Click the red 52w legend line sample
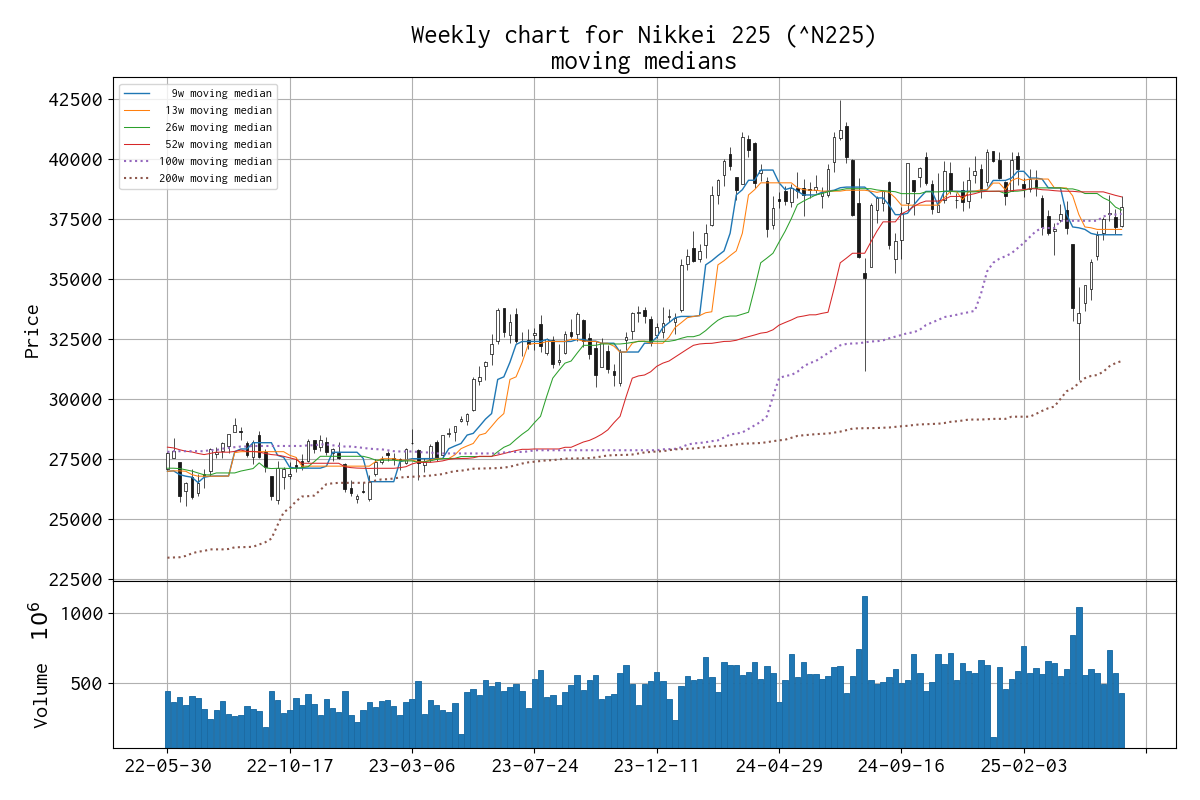 tap(138, 144)
